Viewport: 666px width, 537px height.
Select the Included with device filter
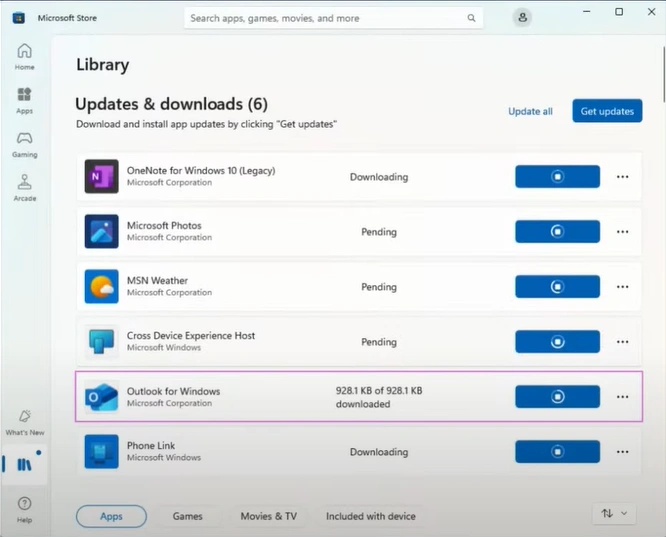(370, 516)
